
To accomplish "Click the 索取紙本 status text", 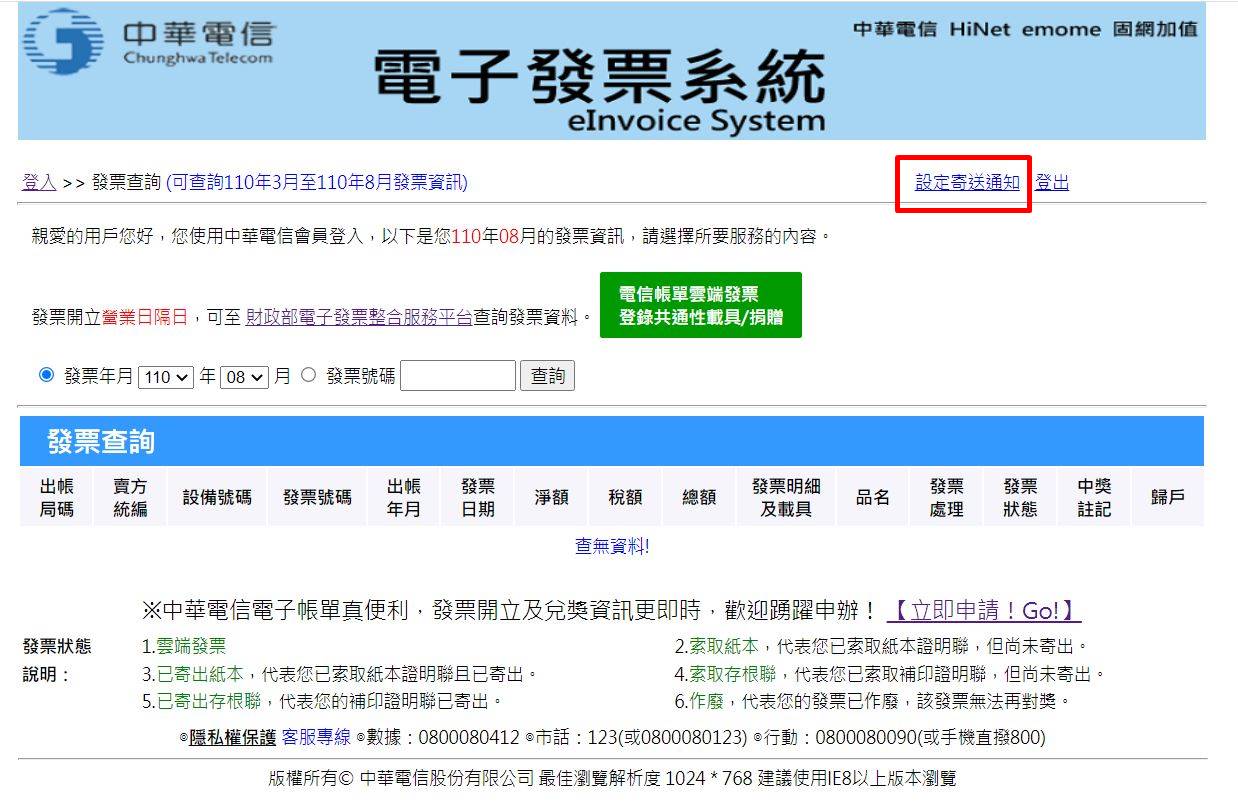I will 724,647.
